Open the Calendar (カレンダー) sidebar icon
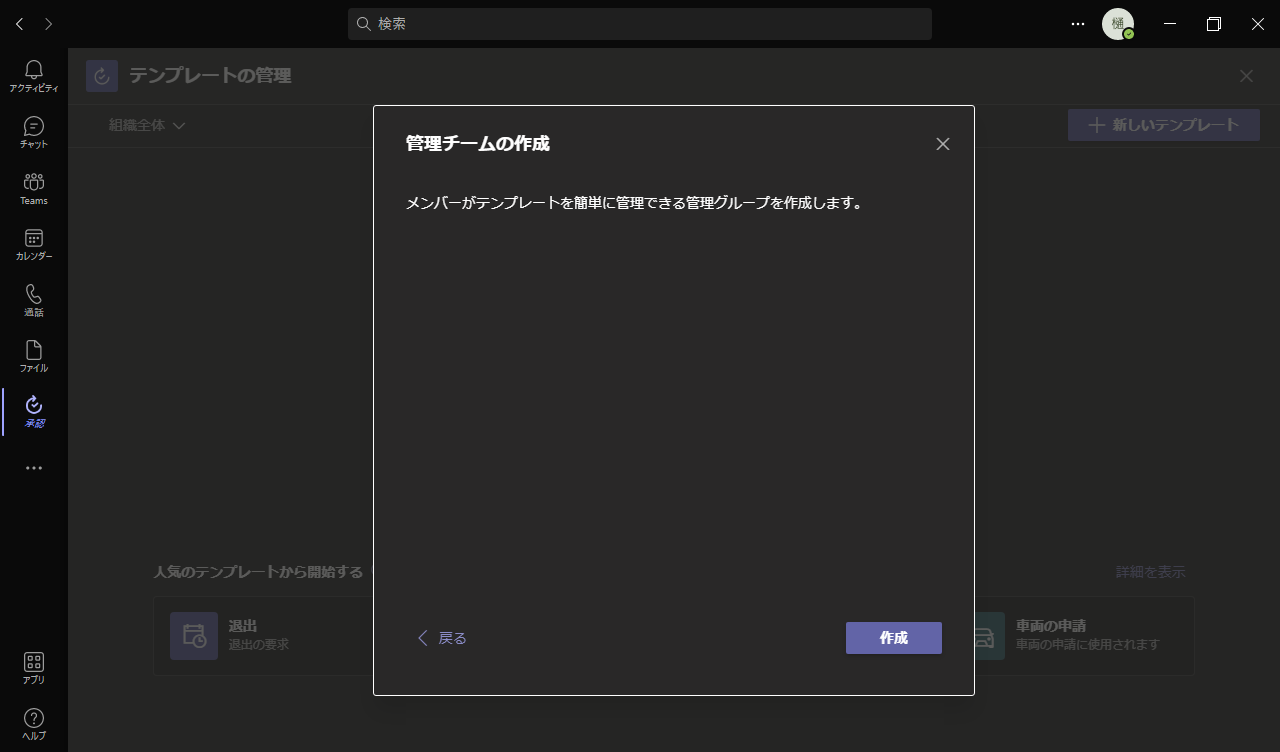The image size is (1280, 752). click(34, 244)
